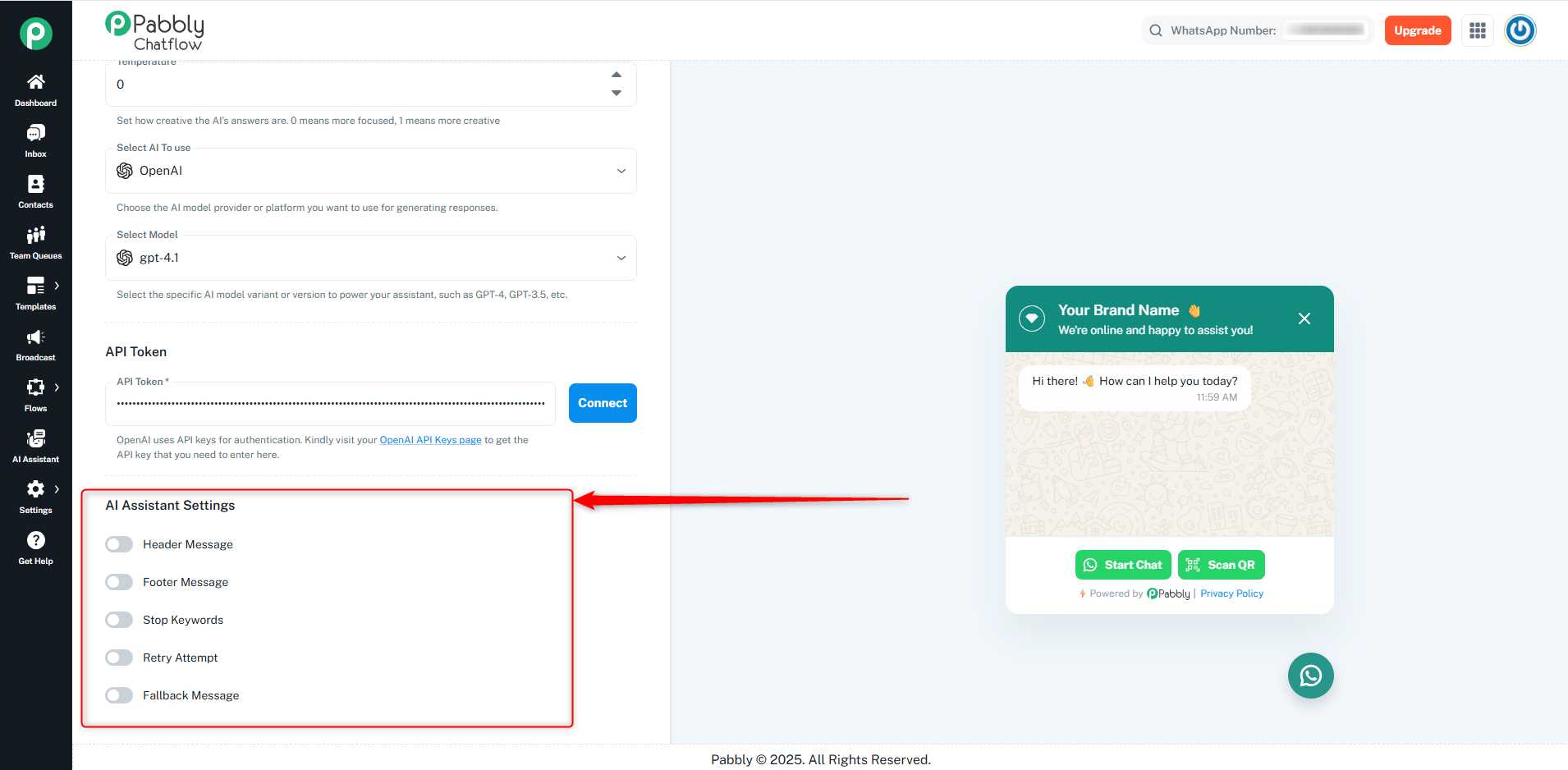Open the Inbox chat icon
This screenshot has height=770, width=1568.
[35, 132]
